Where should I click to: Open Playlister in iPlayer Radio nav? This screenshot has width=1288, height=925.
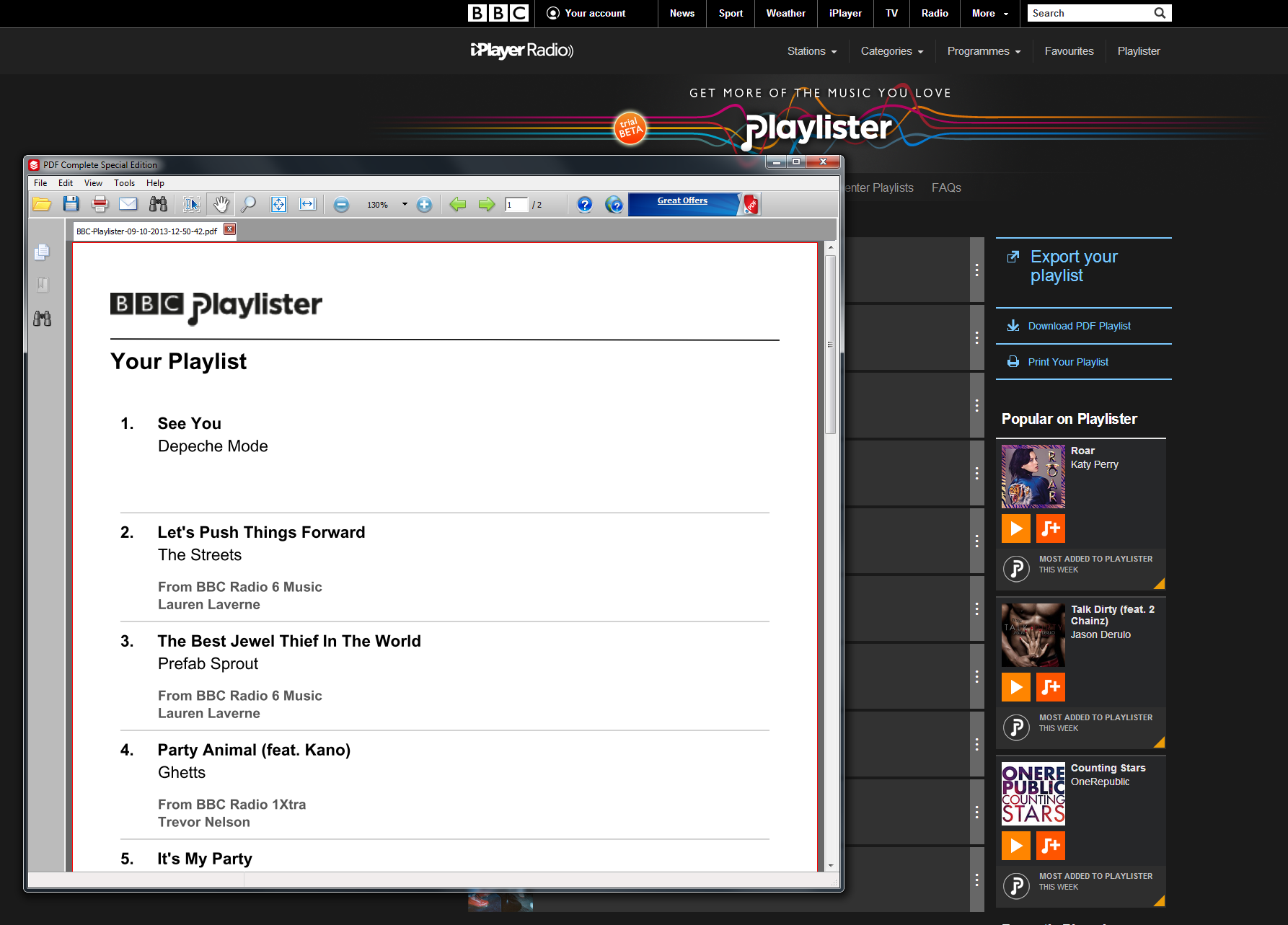(1139, 51)
